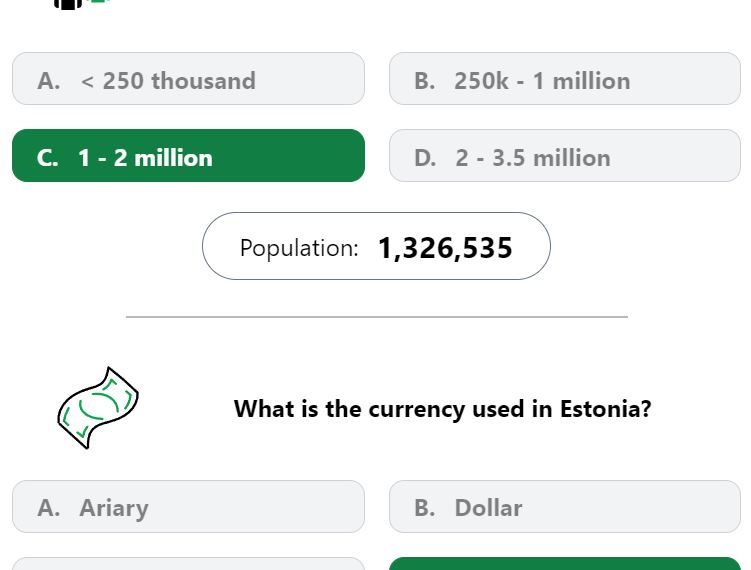Viewport: 751px width, 570px height.
Task: Click the "C." letter in the green answer
Action: (47, 158)
